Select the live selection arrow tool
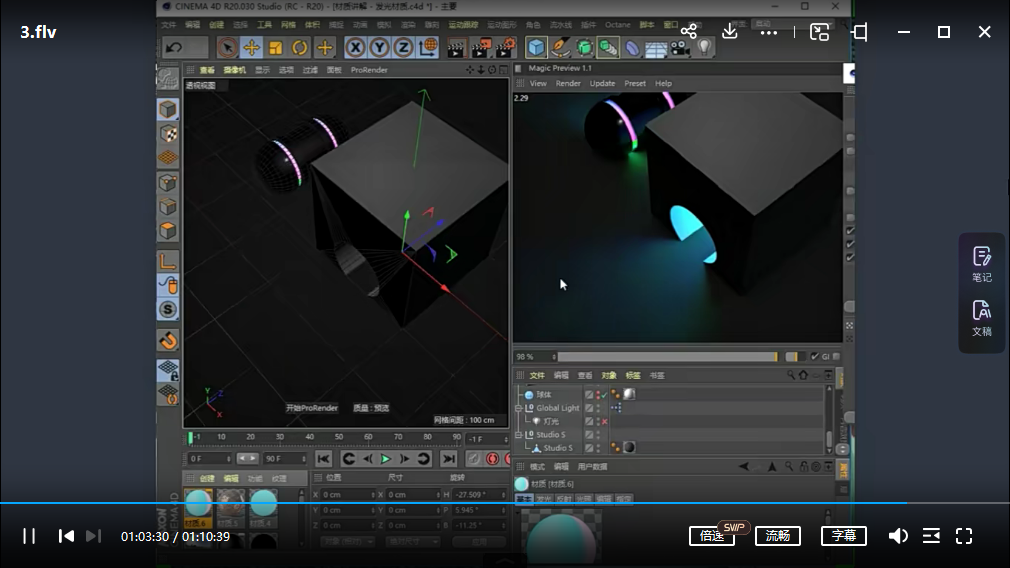Image resolution: width=1010 pixels, height=568 pixels. (x=227, y=48)
